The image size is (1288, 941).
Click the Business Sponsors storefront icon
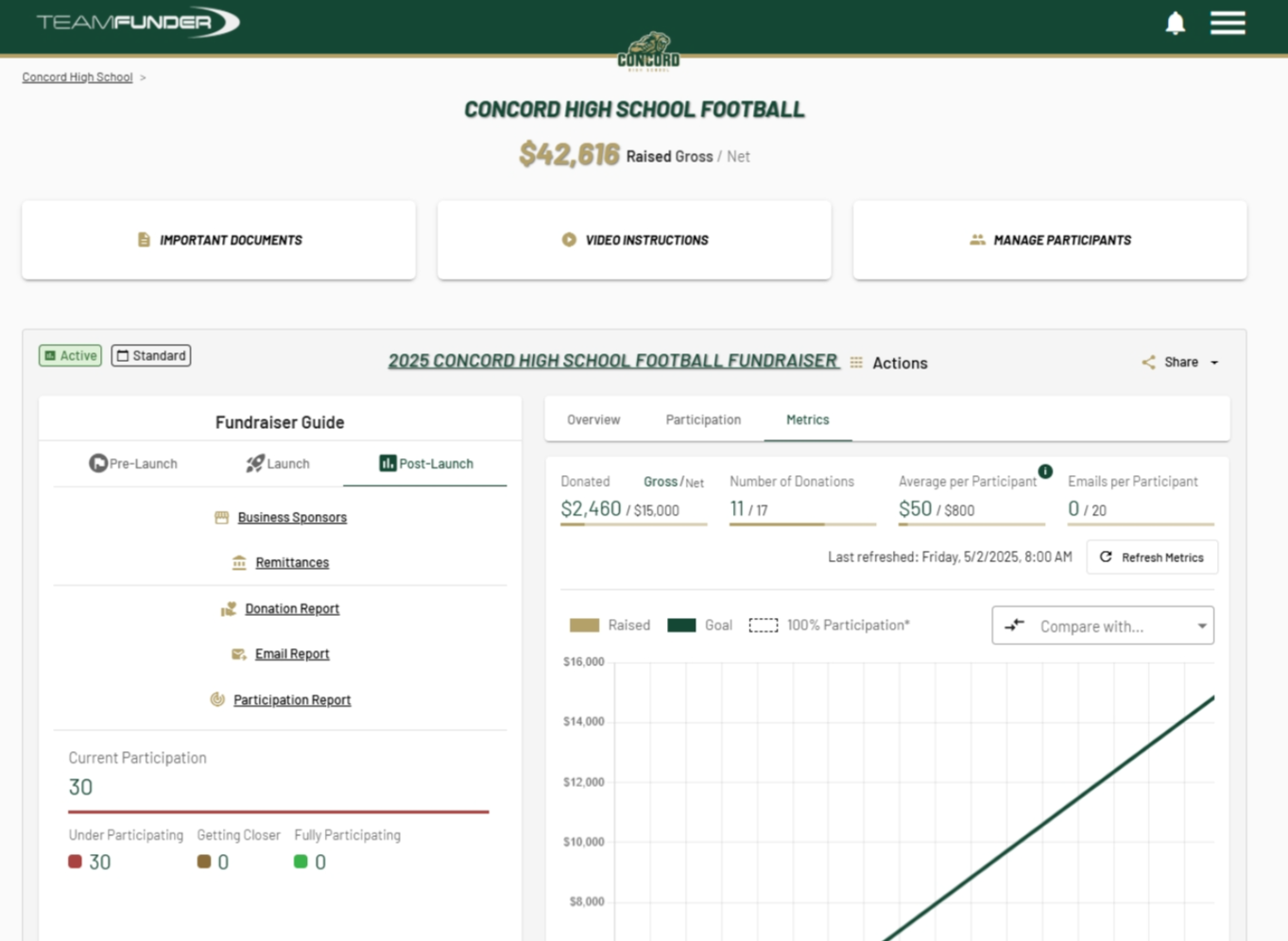point(222,518)
